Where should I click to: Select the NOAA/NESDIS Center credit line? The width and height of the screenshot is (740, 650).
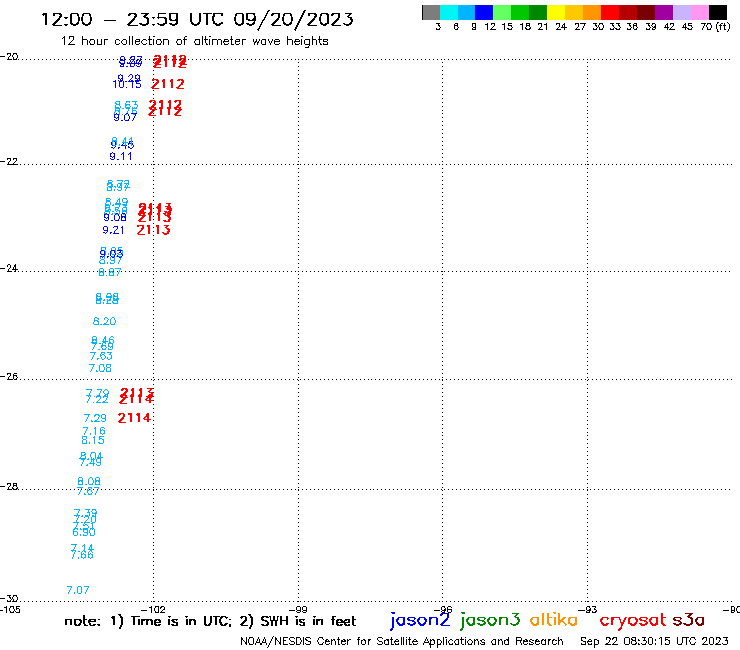pyautogui.click(x=402, y=642)
